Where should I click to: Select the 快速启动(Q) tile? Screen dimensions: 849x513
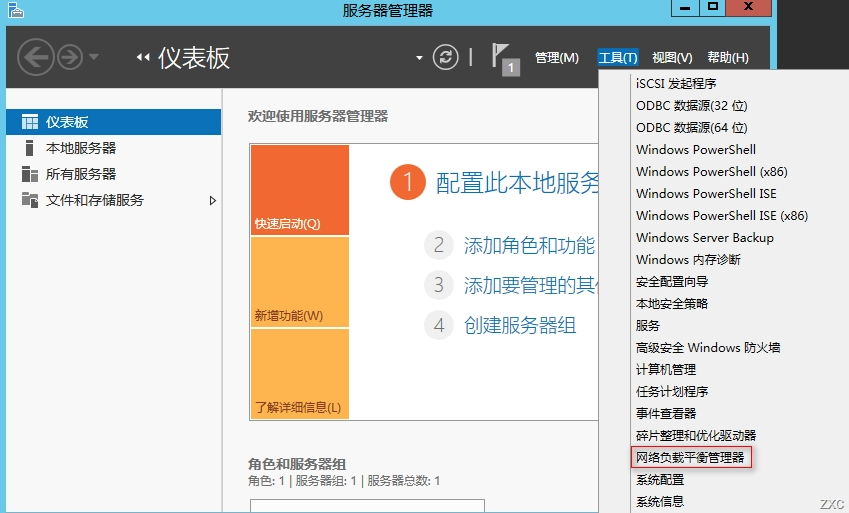(x=300, y=190)
